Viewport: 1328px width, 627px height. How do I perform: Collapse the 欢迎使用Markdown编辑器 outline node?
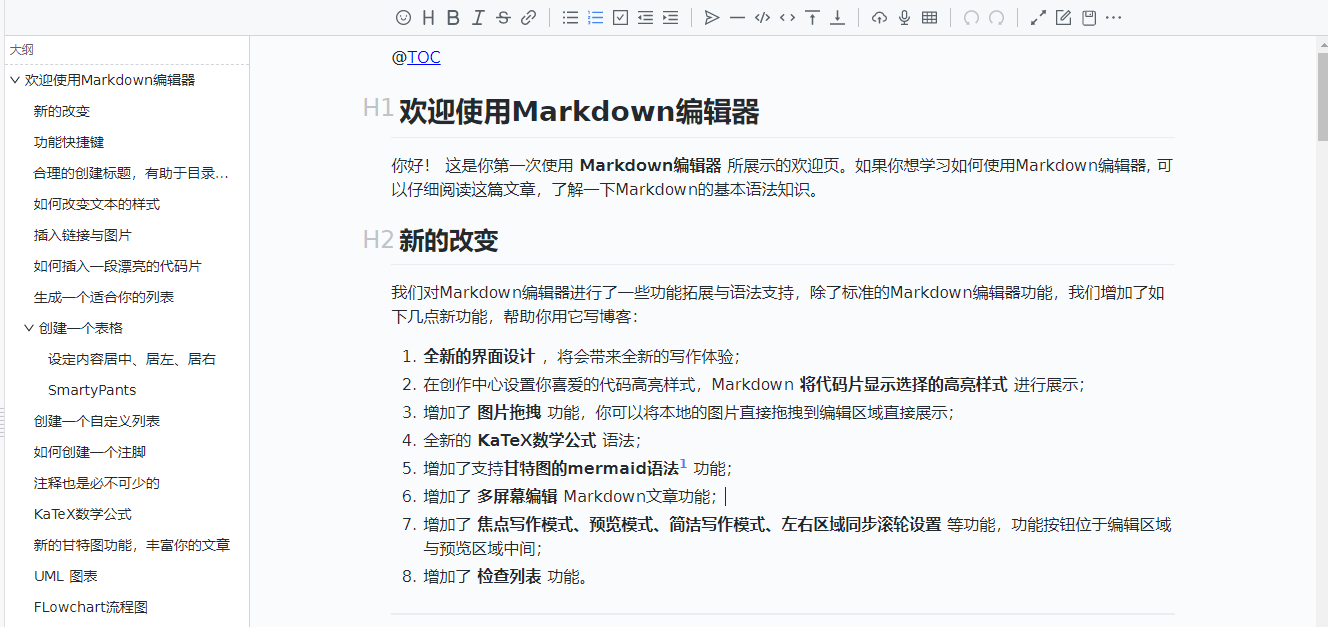(14, 80)
